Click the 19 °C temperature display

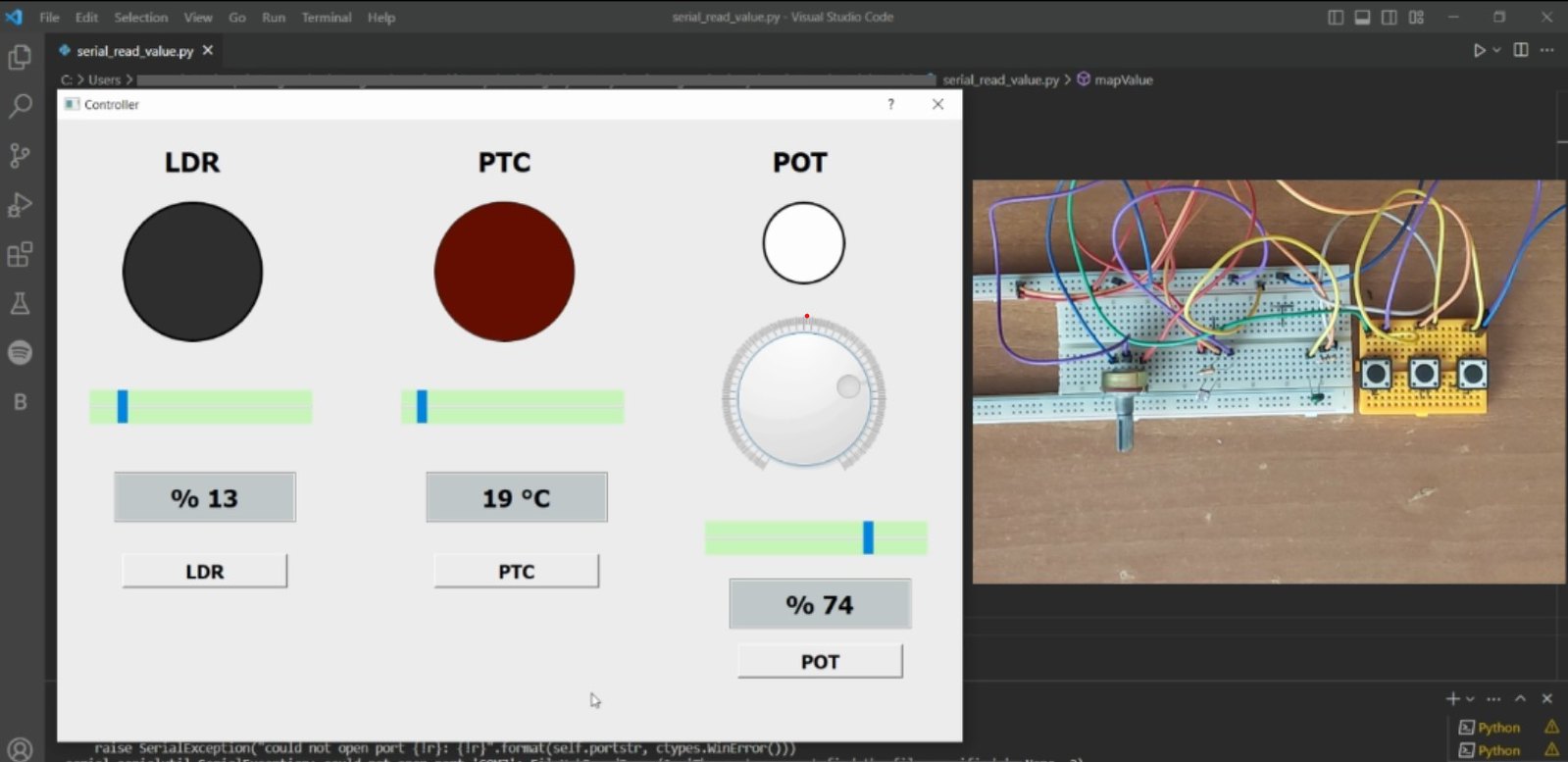click(x=517, y=497)
